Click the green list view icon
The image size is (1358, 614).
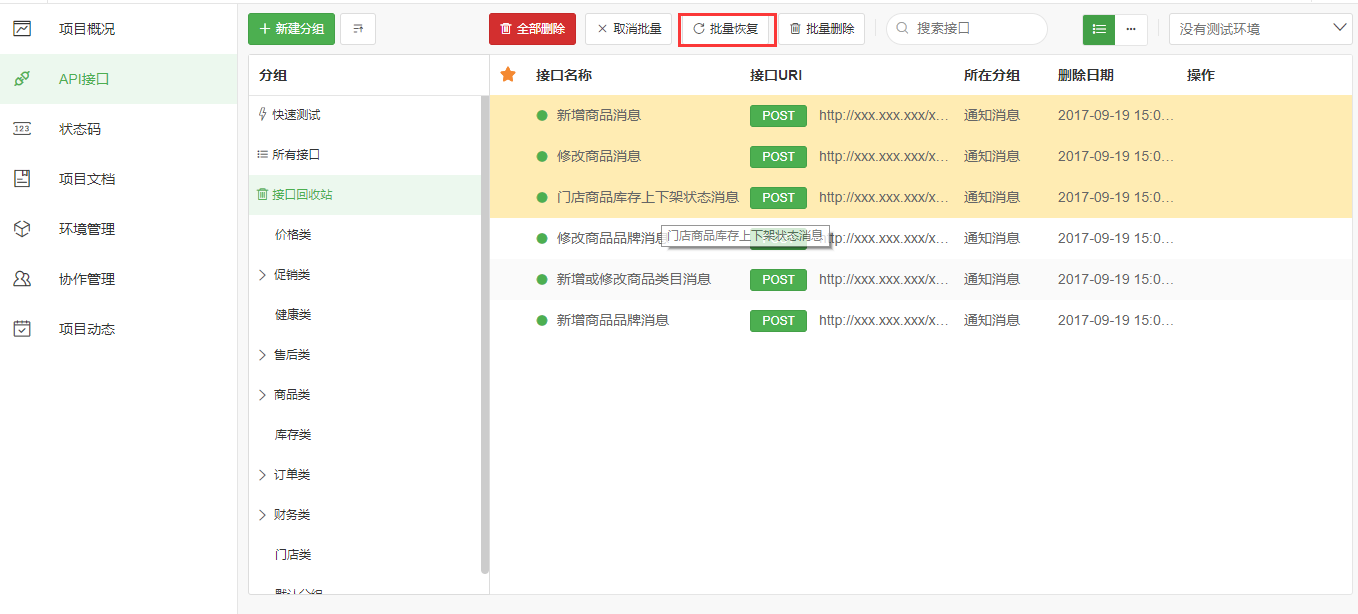click(x=1098, y=29)
